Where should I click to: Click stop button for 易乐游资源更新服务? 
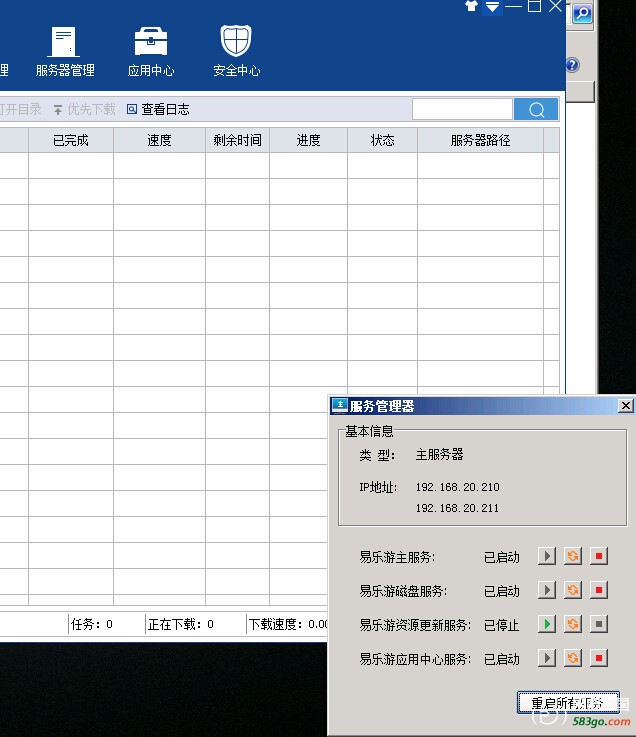[x=599, y=624]
